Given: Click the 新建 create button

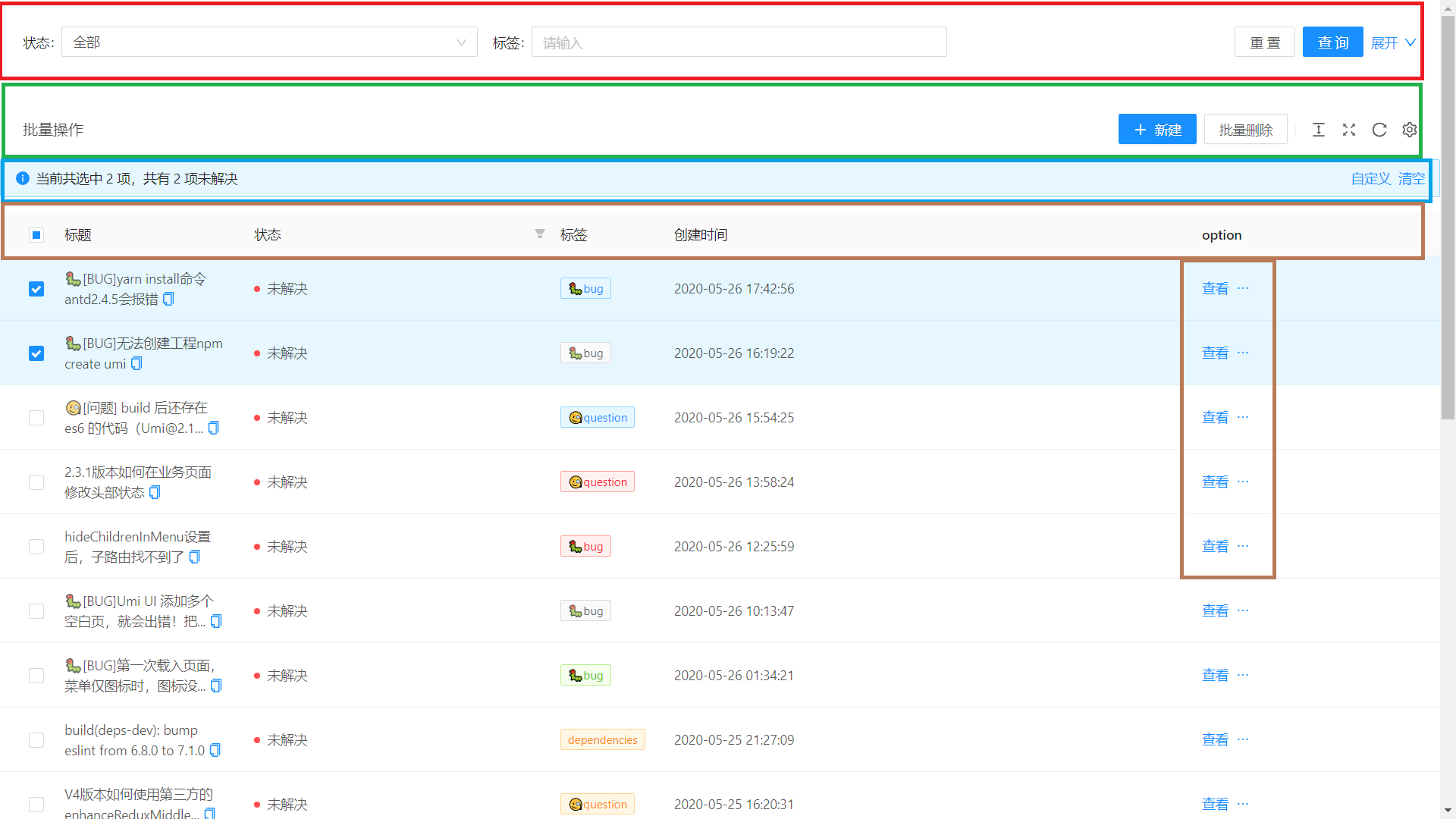Looking at the screenshot, I should tap(1157, 130).
